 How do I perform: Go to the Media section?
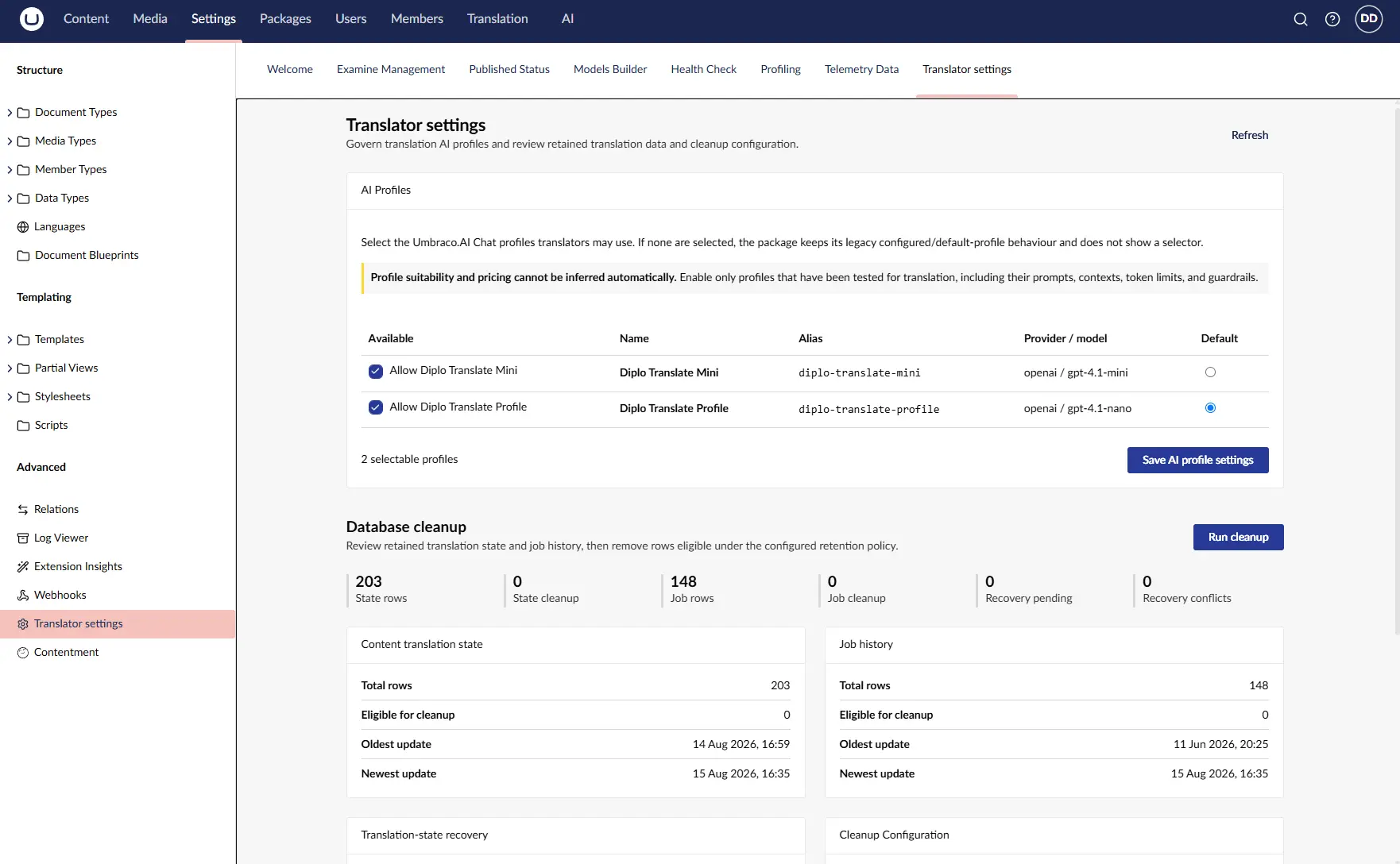pos(150,18)
